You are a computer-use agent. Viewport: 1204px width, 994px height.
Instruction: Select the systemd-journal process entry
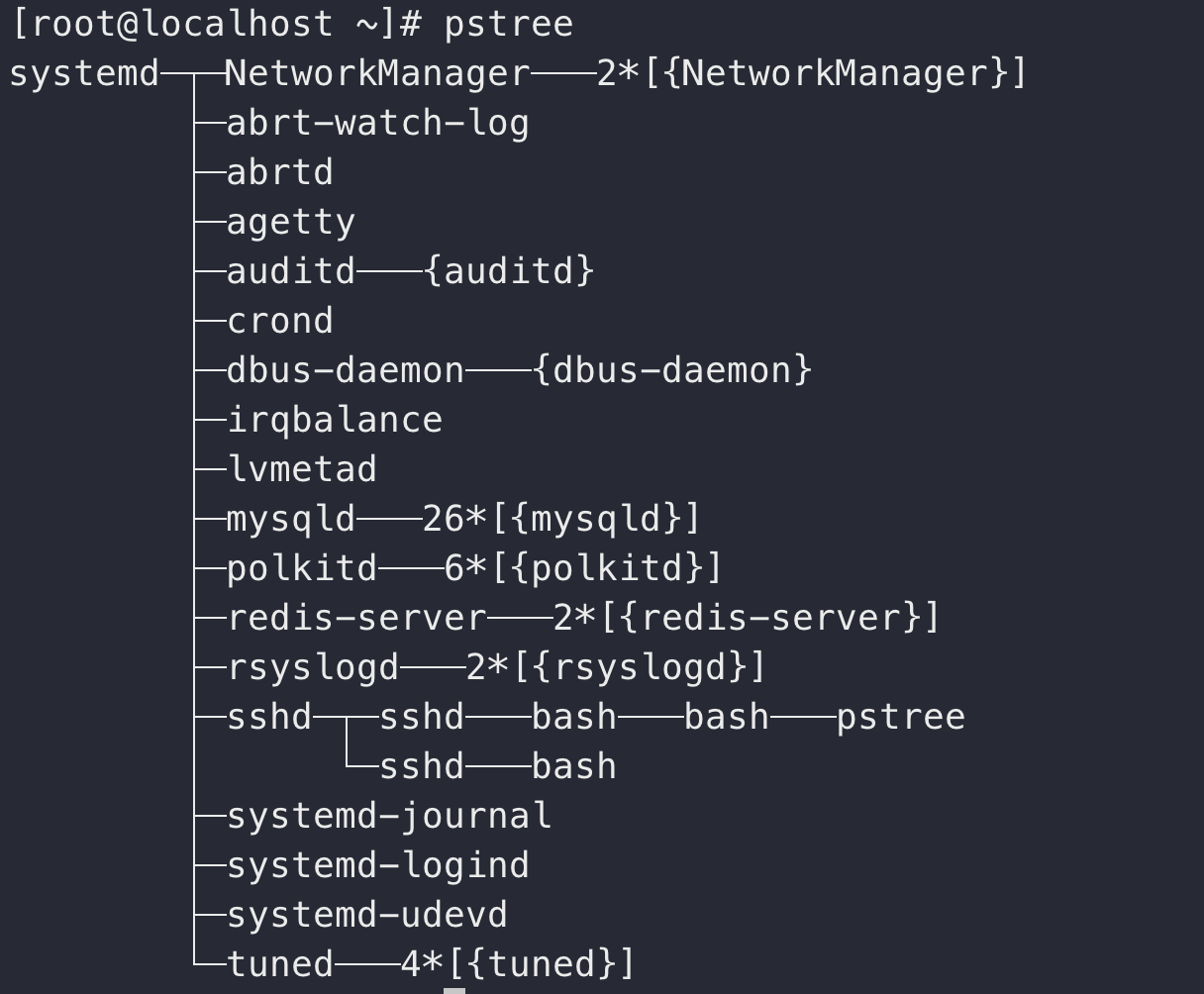388,816
